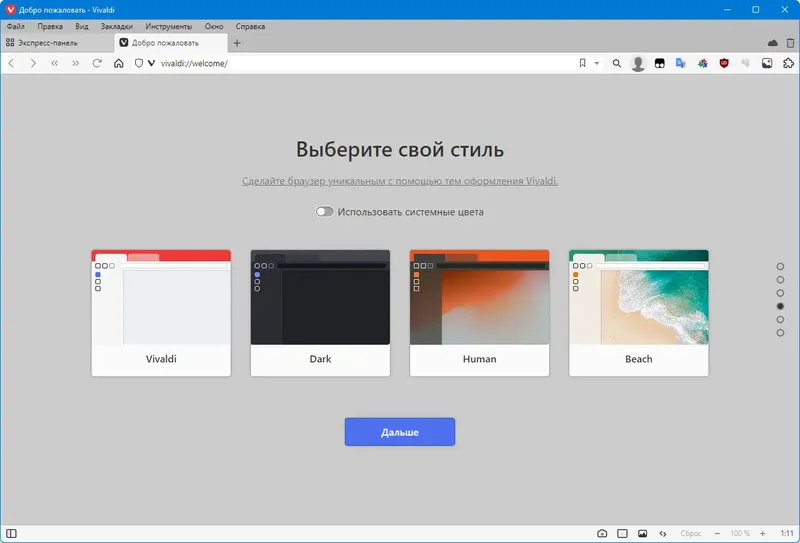This screenshot has width=800, height=543.
Task: Select the fifth welcome step dot
Action: point(780,319)
